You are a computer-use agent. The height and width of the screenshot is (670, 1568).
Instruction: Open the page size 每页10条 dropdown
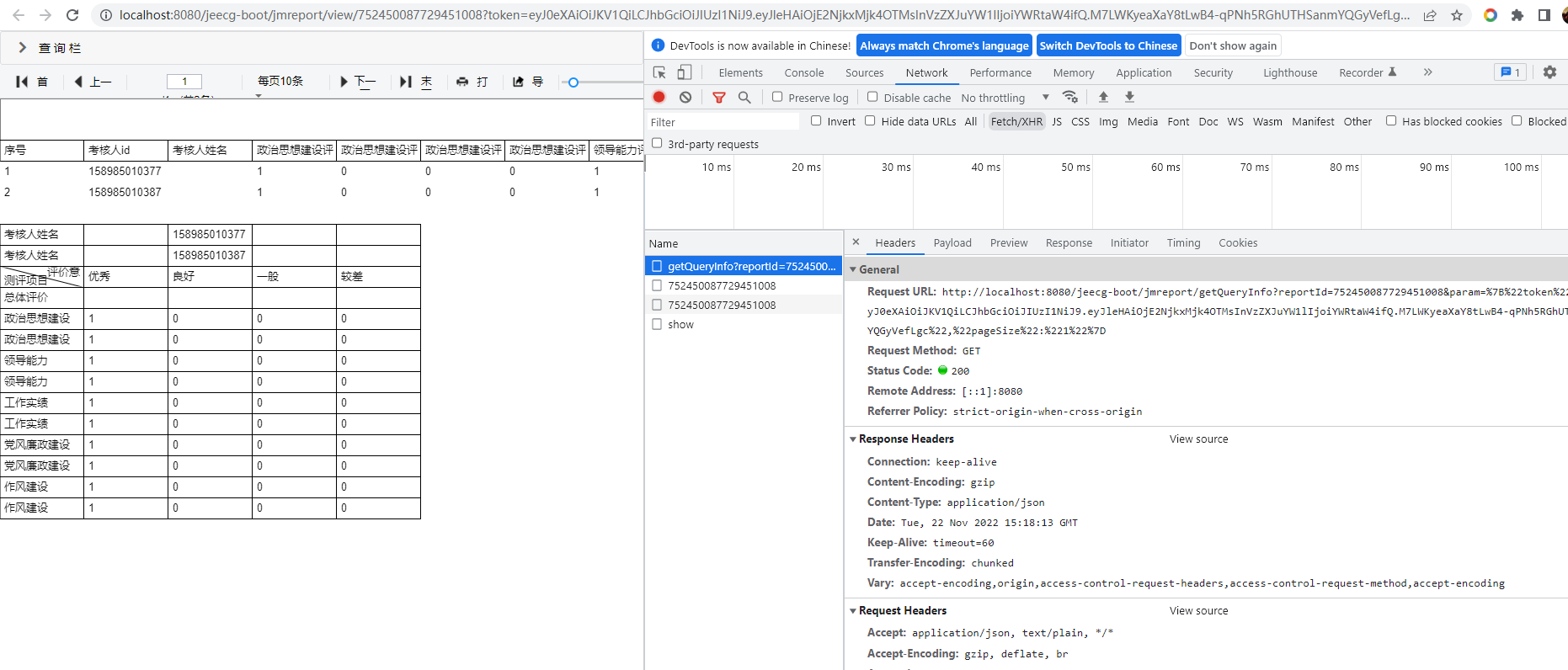[x=280, y=82]
